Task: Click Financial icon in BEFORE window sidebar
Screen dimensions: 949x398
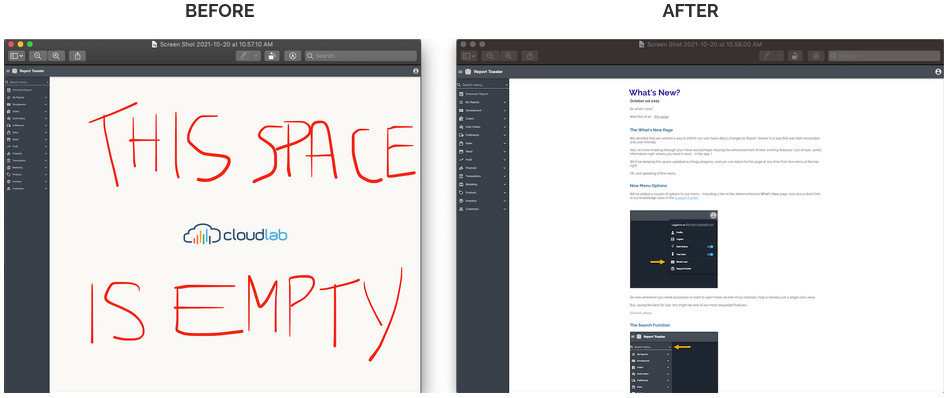Action: pos(8,154)
